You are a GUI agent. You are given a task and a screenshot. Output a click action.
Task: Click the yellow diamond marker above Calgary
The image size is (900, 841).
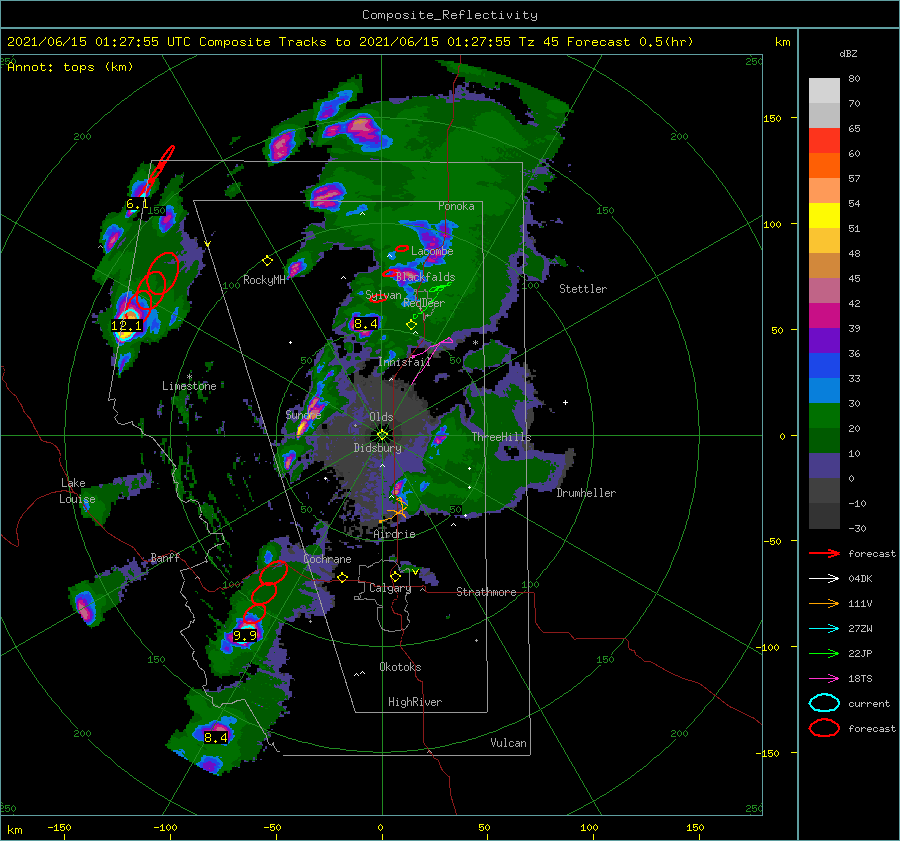pyautogui.click(x=395, y=576)
